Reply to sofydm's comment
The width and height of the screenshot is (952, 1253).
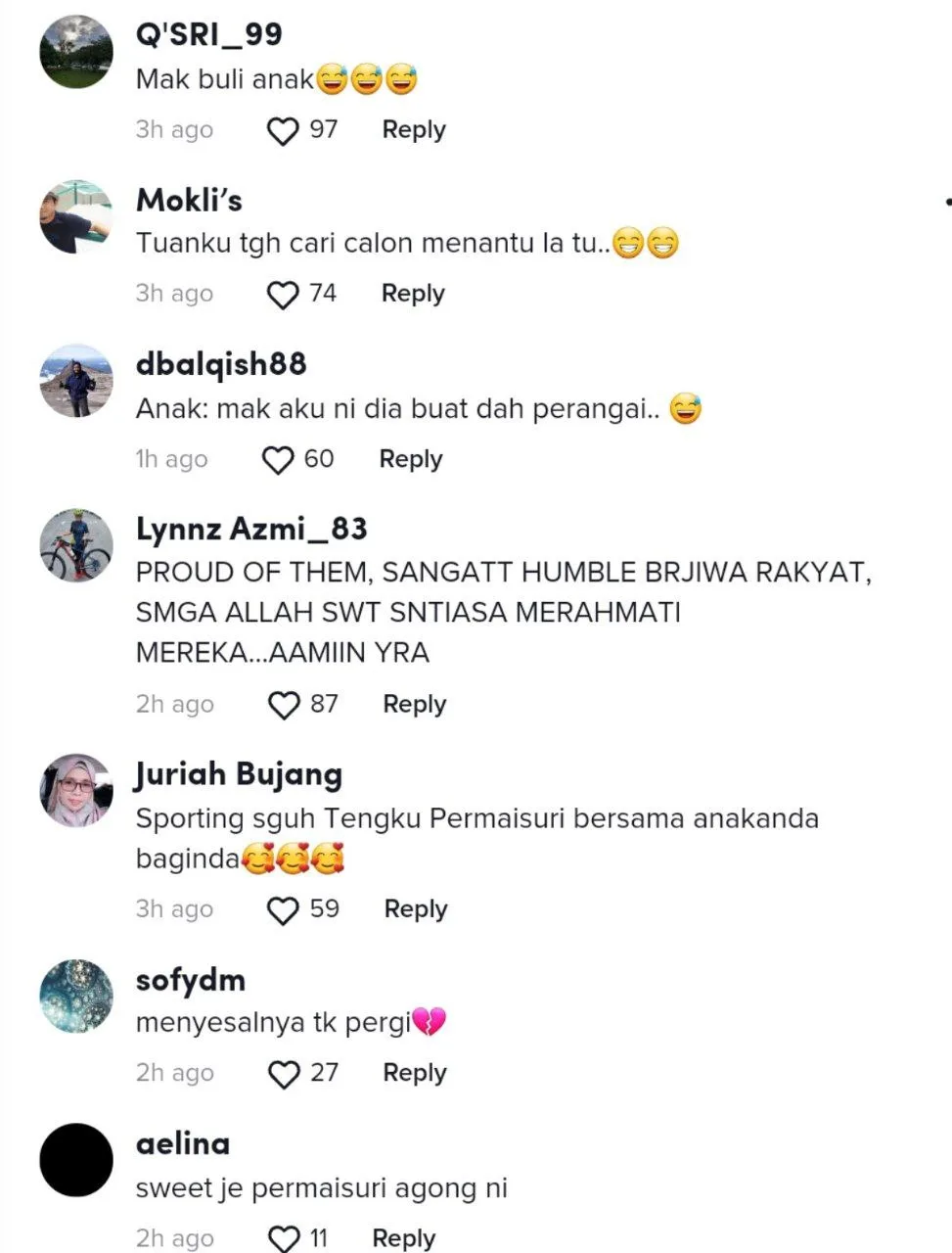click(415, 1073)
